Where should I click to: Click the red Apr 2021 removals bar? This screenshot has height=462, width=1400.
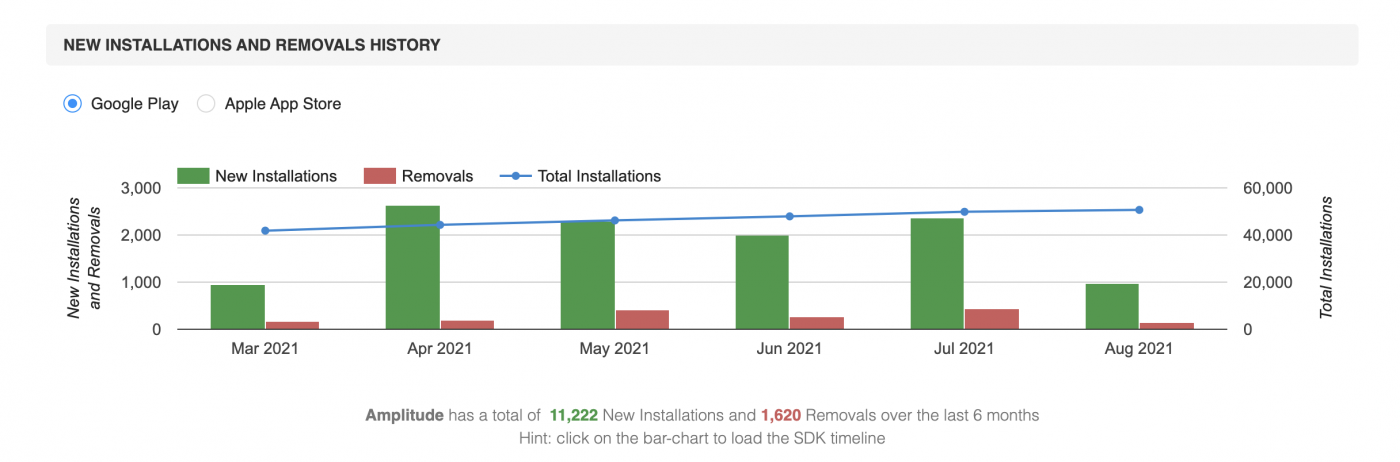coord(467,325)
